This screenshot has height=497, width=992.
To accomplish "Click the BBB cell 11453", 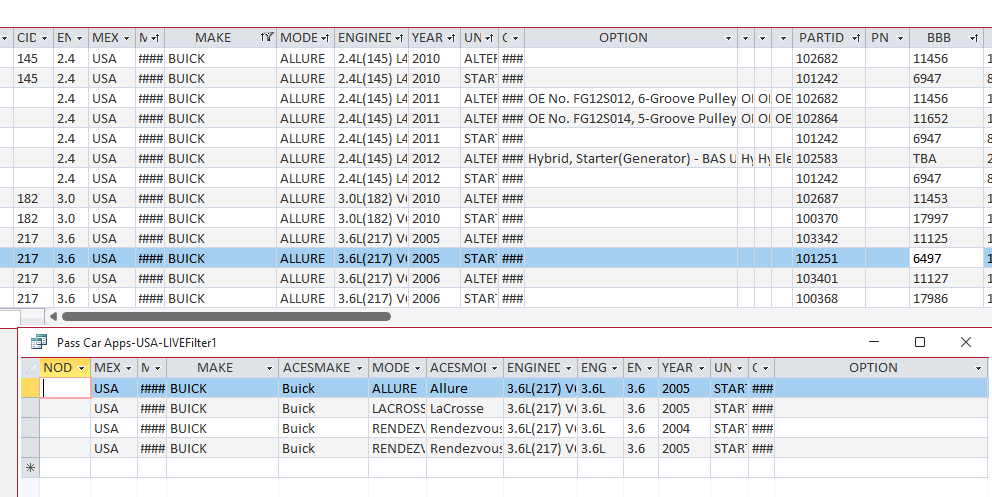I will coord(946,199).
